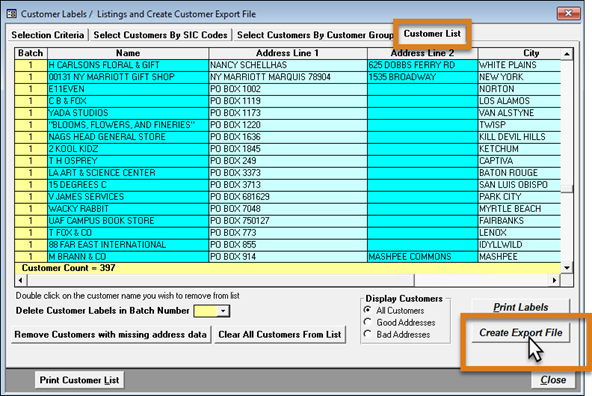Close the Customer Labels window with X
Viewport: 592px width, 396px height.
(x=568, y=14)
